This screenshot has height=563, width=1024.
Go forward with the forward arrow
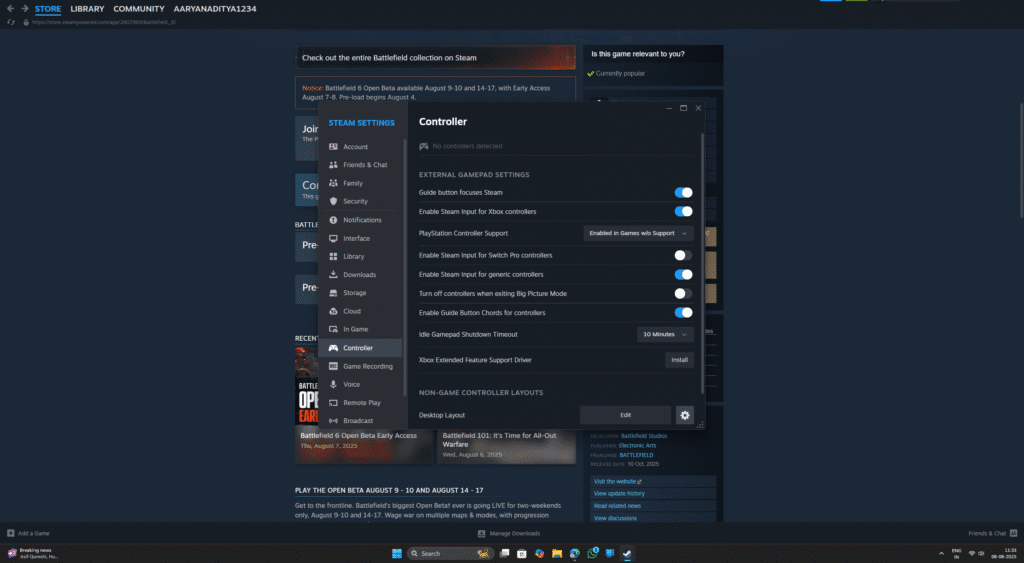25,8
